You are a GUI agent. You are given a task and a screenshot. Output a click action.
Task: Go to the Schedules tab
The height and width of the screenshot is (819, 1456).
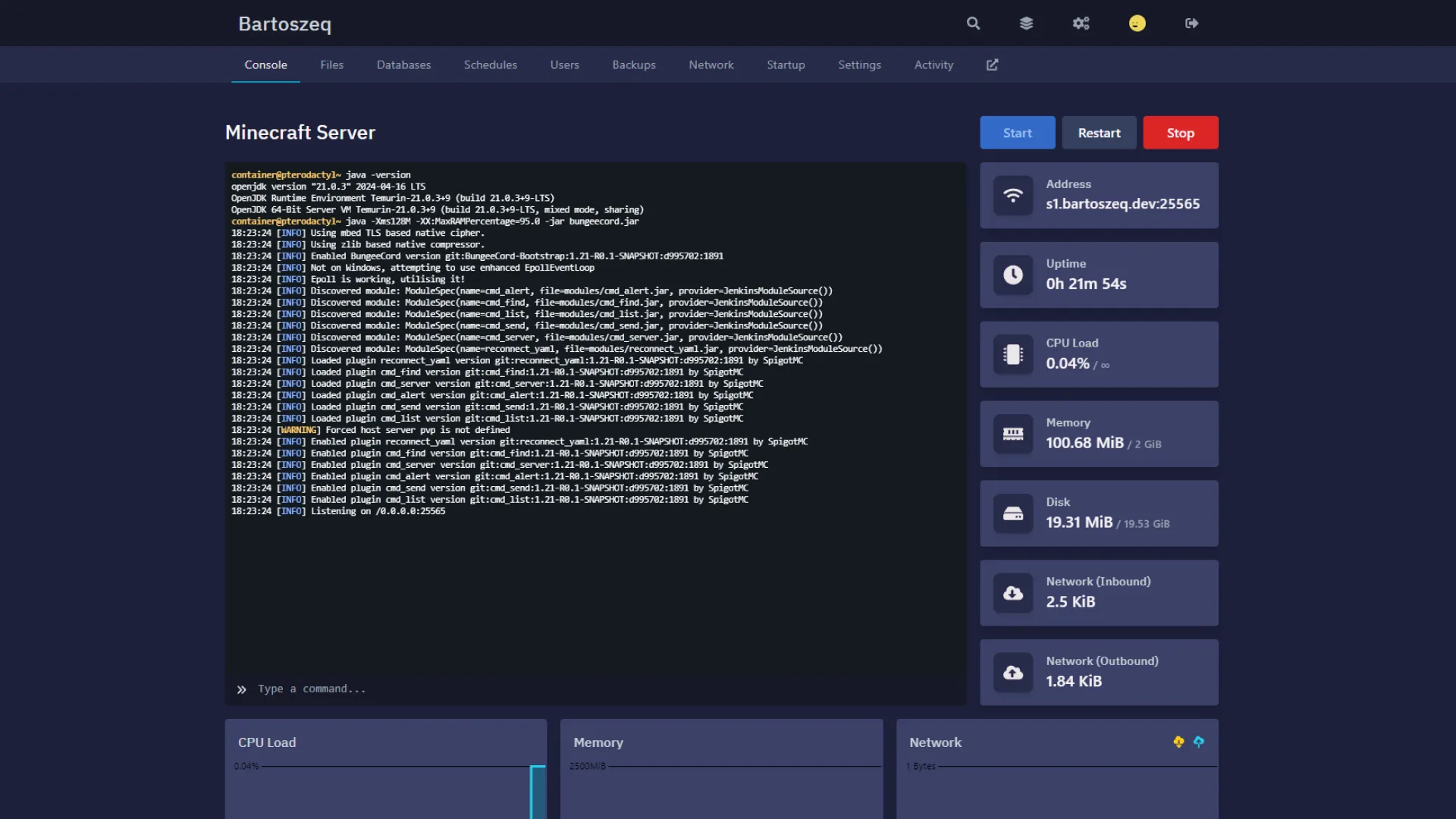pos(490,65)
